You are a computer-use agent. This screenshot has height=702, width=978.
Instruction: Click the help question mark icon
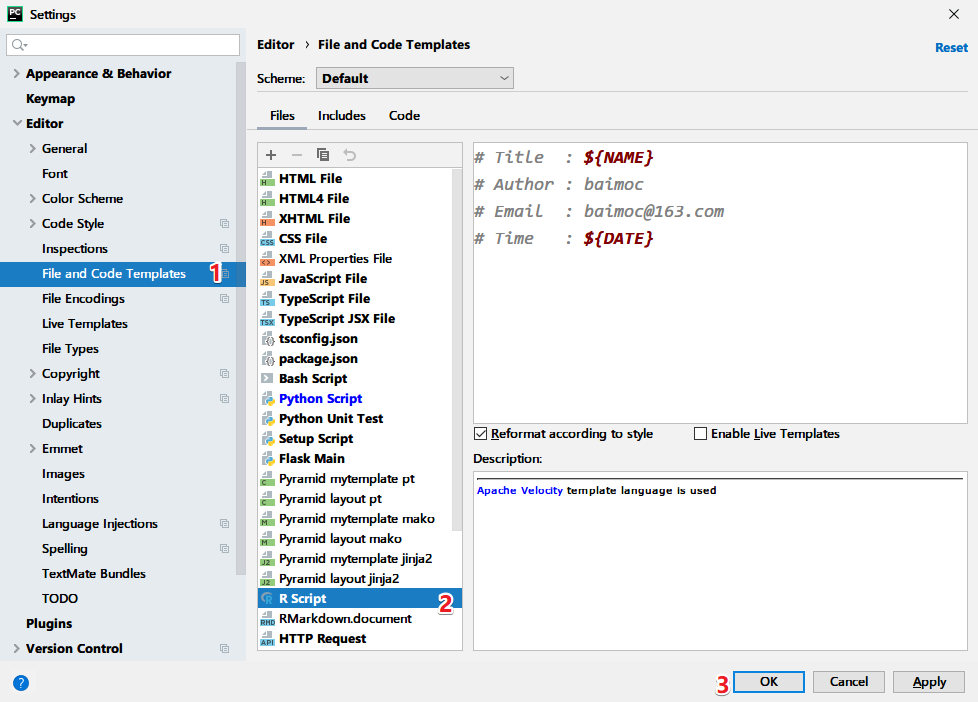pyautogui.click(x=21, y=683)
